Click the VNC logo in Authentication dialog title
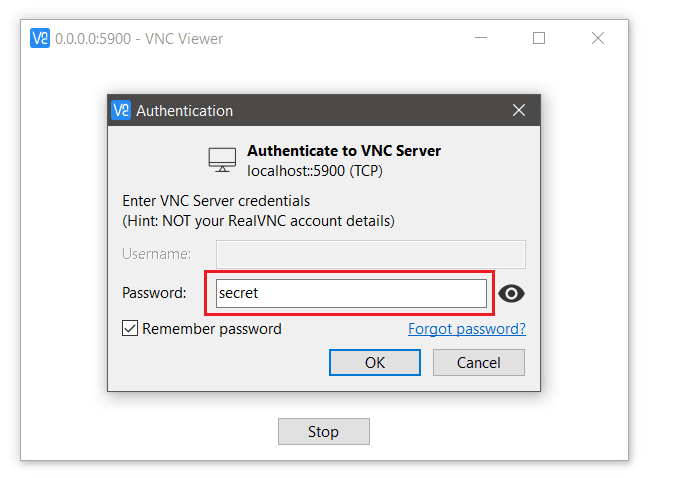 point(121,110)
